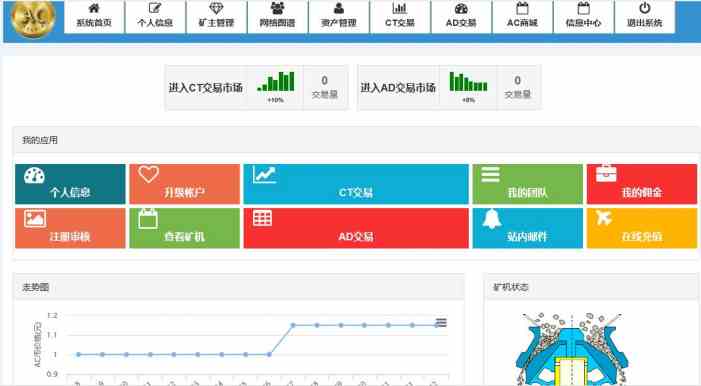This screenshot has height=386, width=701.
Task: Open the 在线充值 orange tile
Action: pos(642,228)
